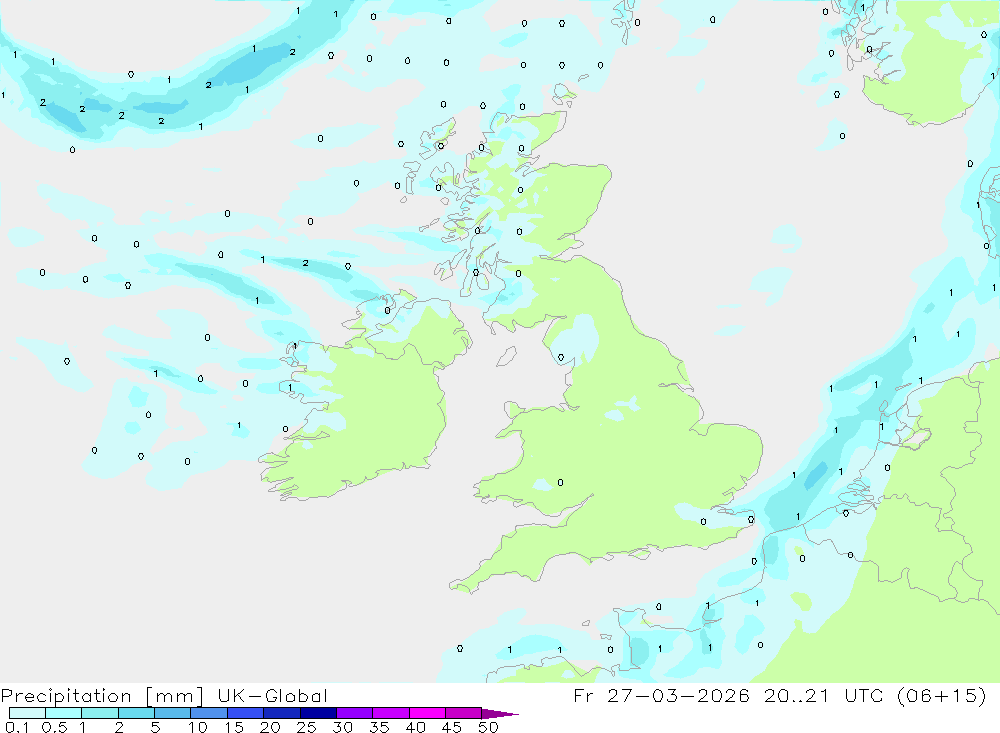The width and height of the screenshot is (1000, 733).
Task: Select the 1–2 mm legend swatch
Action: tap(100, 713)
